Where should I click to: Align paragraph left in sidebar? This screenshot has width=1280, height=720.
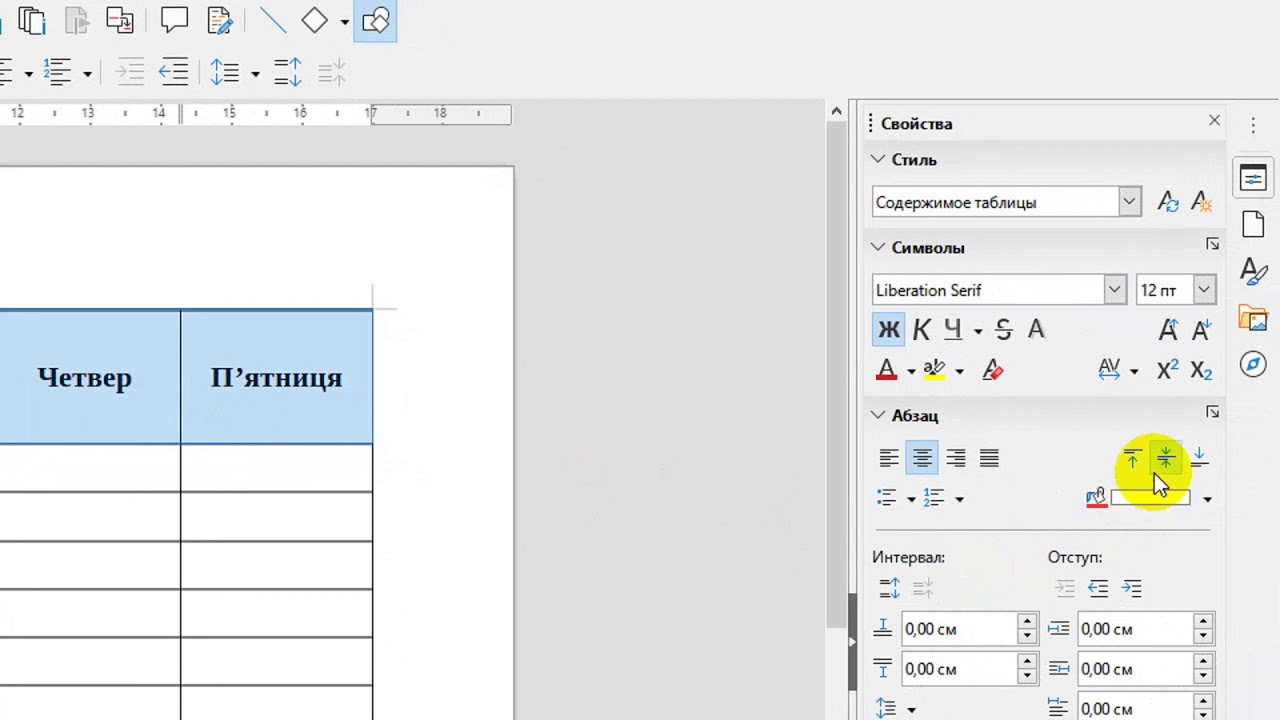click(x=889, y=458)
